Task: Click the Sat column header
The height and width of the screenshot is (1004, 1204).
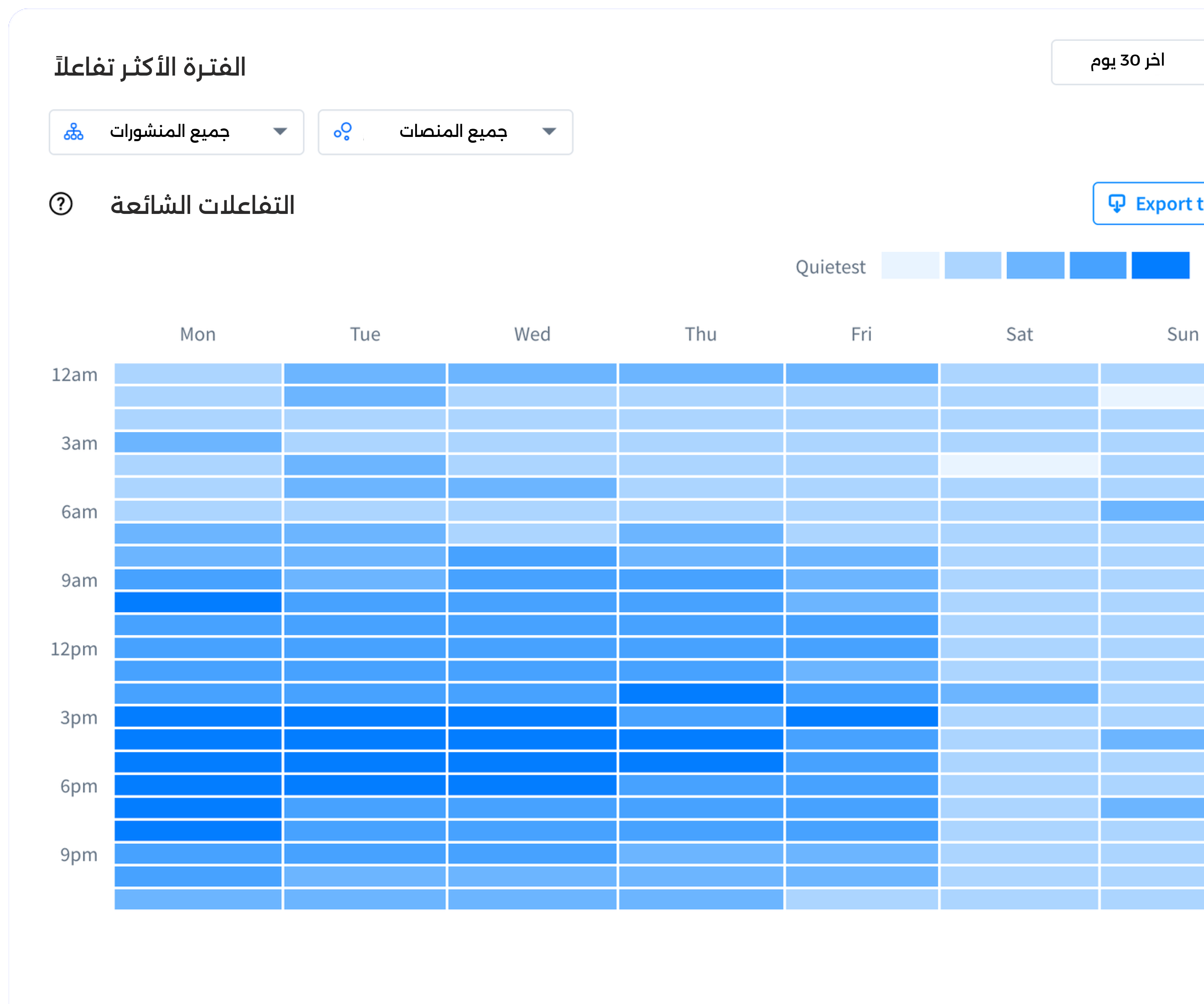Action: coord(1019,334)
